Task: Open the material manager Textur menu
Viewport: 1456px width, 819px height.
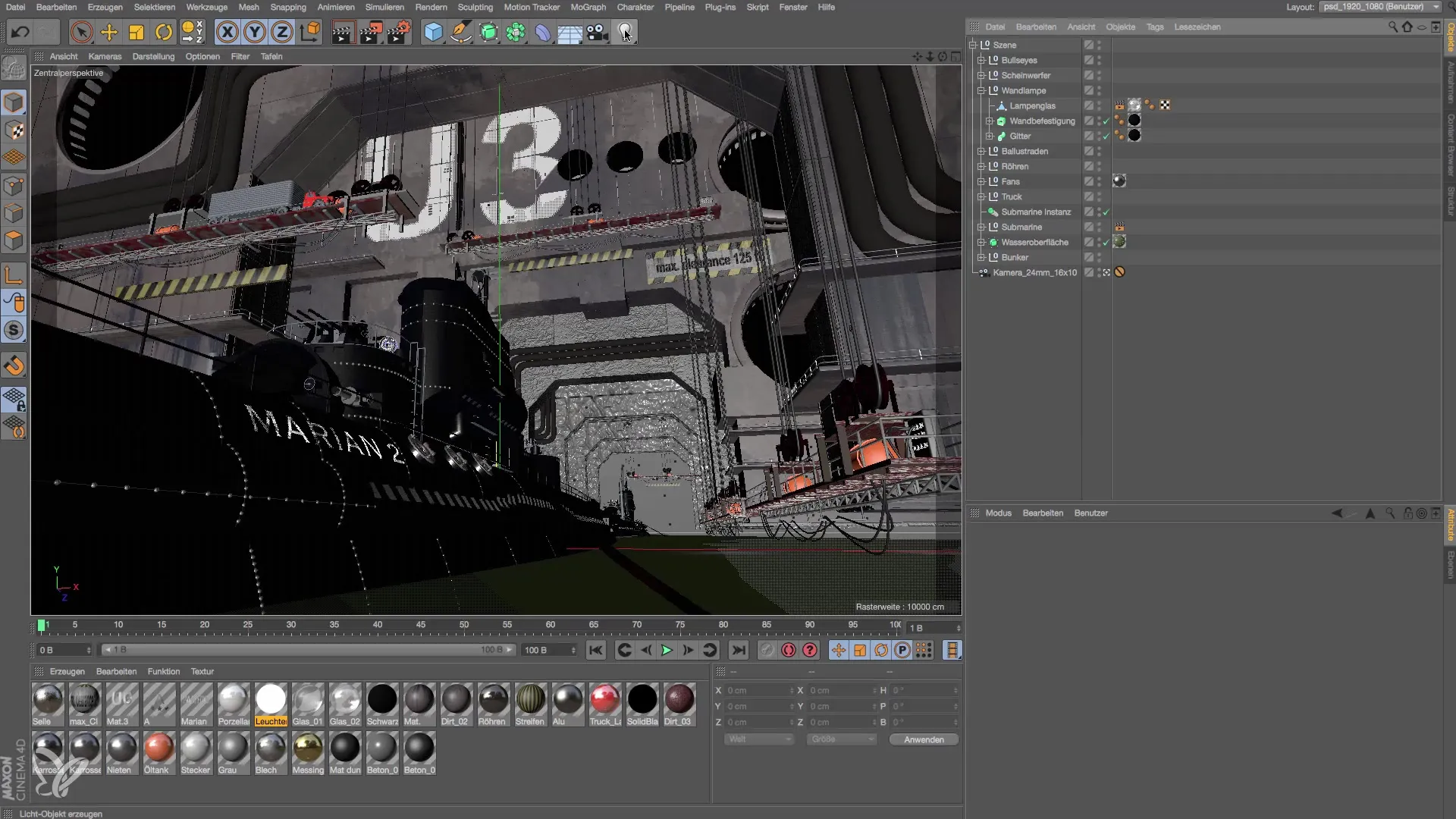Action: [x=202, y=671]
